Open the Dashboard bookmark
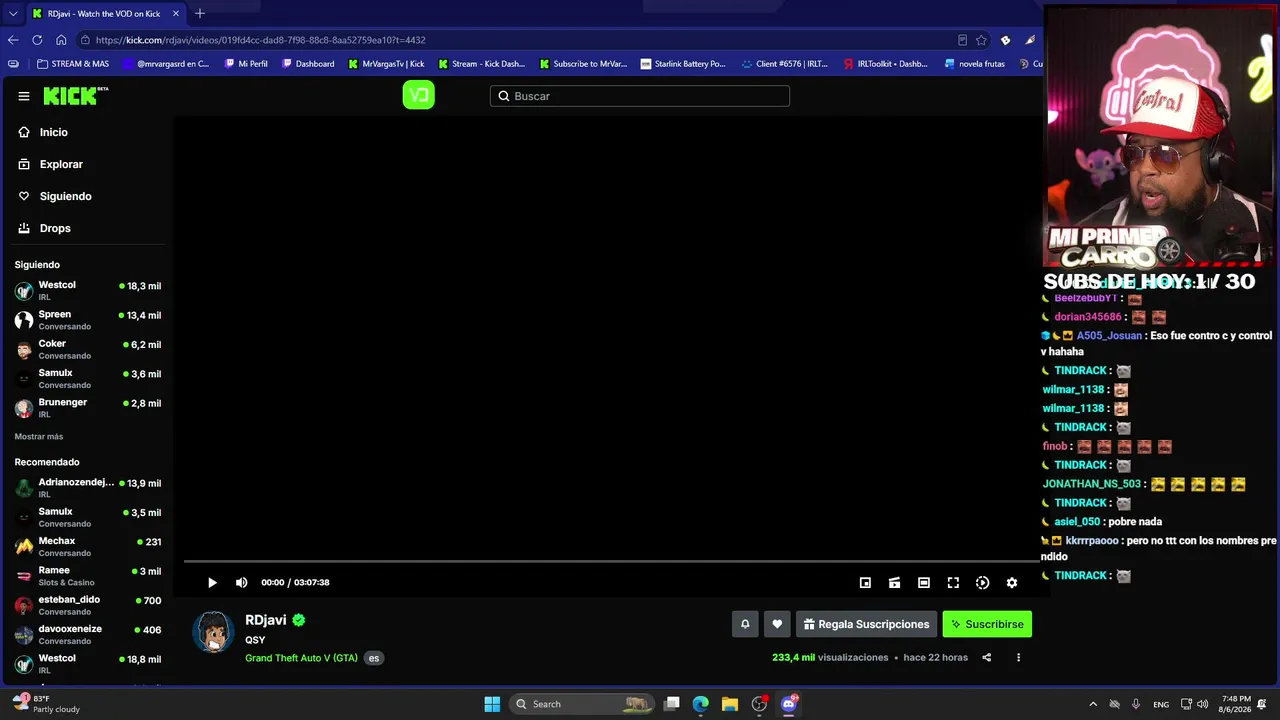 (x=308, y=64)
